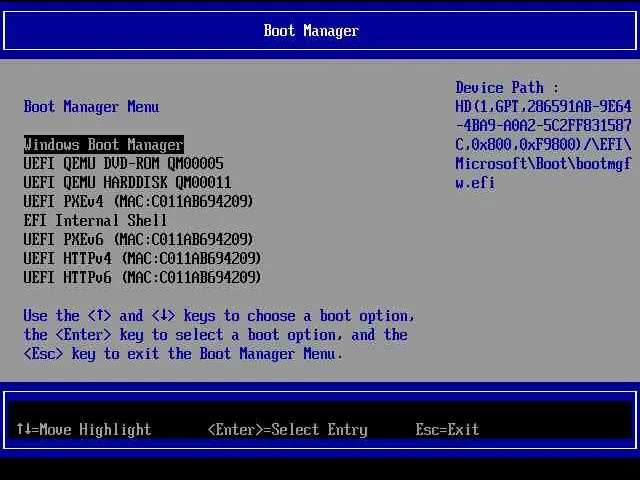Pick UEFI PXEv4 network boot option

pos(138,201)
